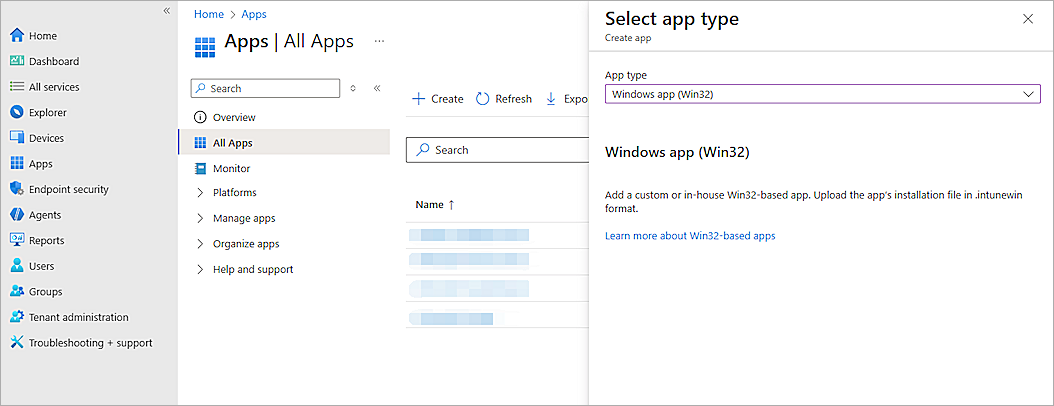The image size is (1054, 406).
Task: Select All Apps in the Apps menu
Action: [284, 143]
